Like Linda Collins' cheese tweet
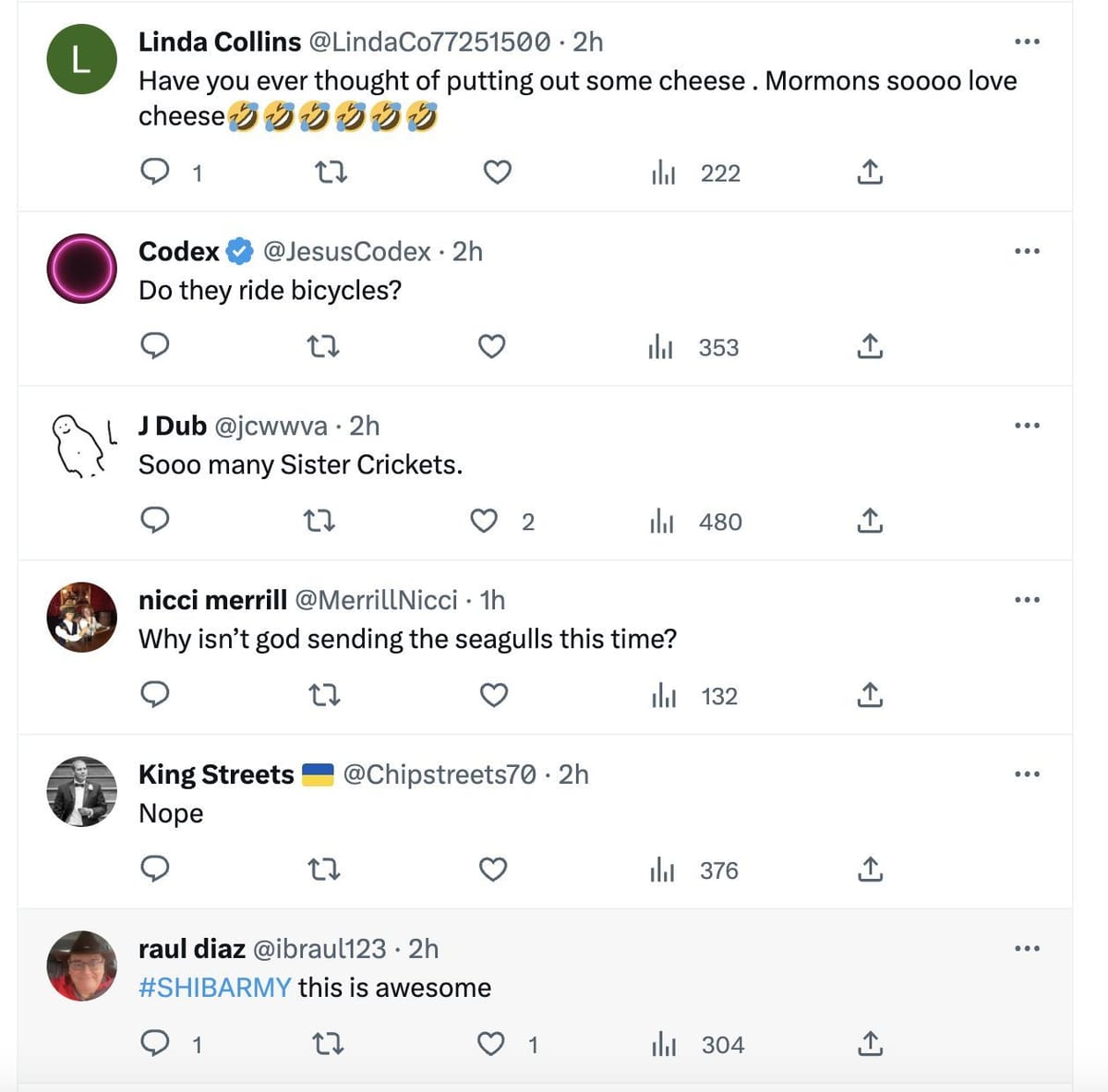 (x=498, y=173)
